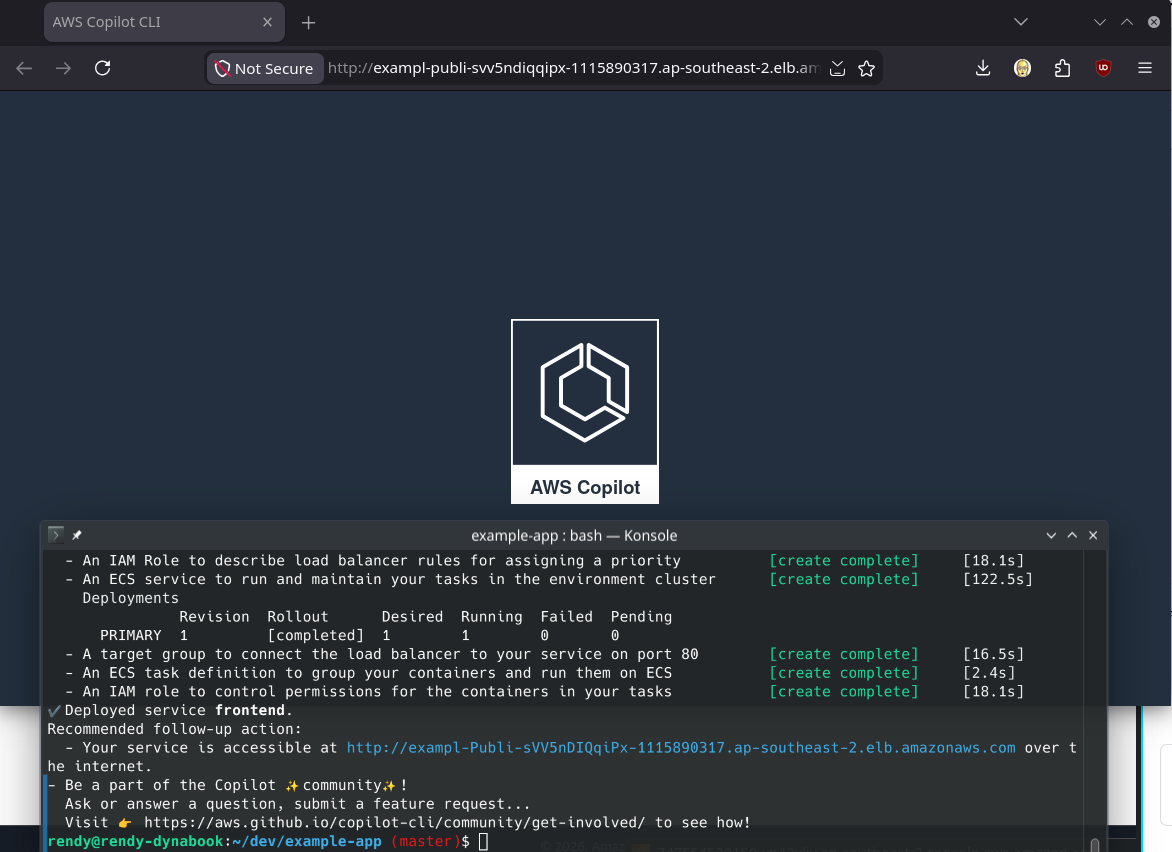Click the [completed] rollout status

[315, 635]
